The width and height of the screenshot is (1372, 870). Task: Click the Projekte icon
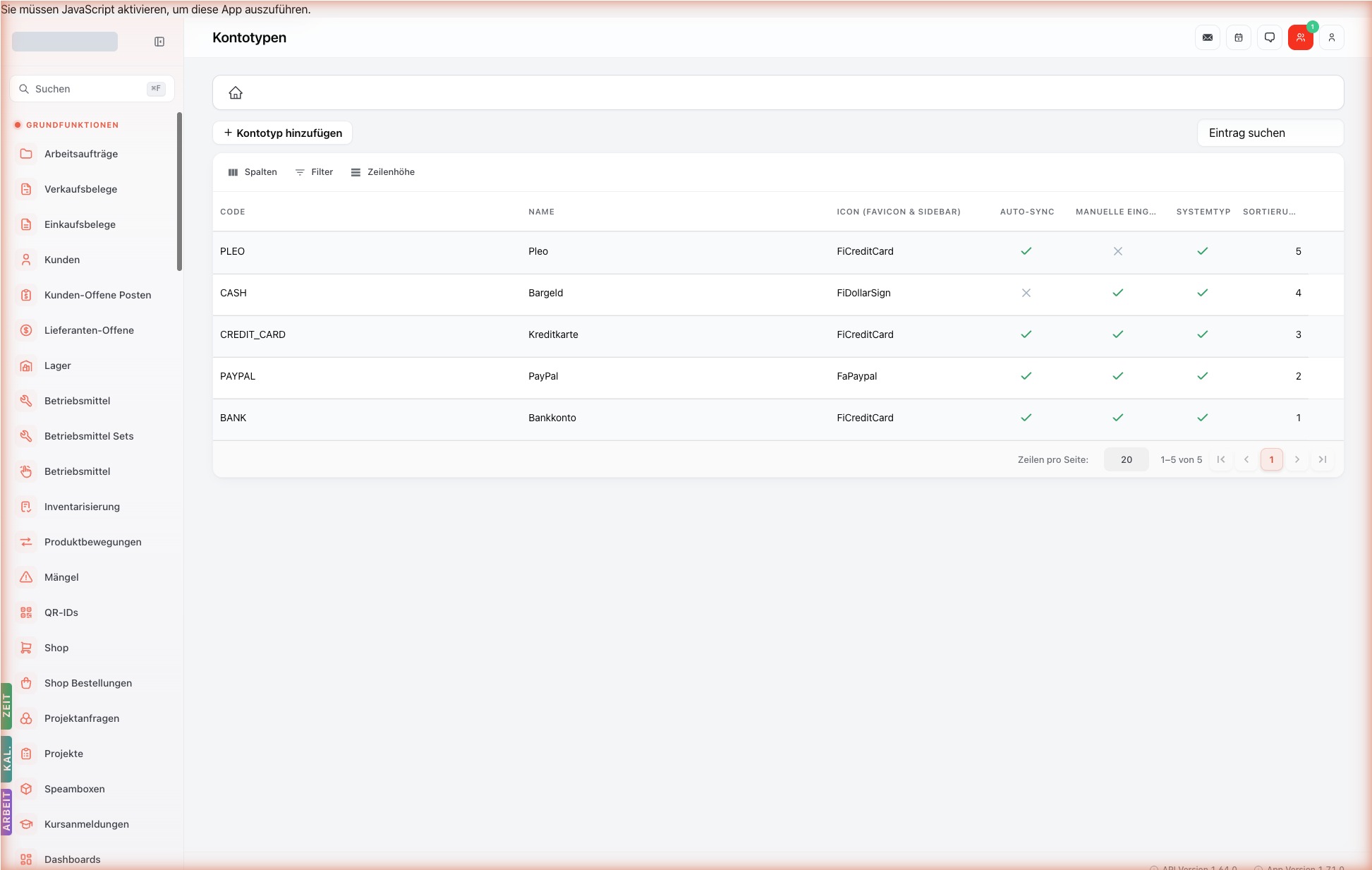click(26, 754)
